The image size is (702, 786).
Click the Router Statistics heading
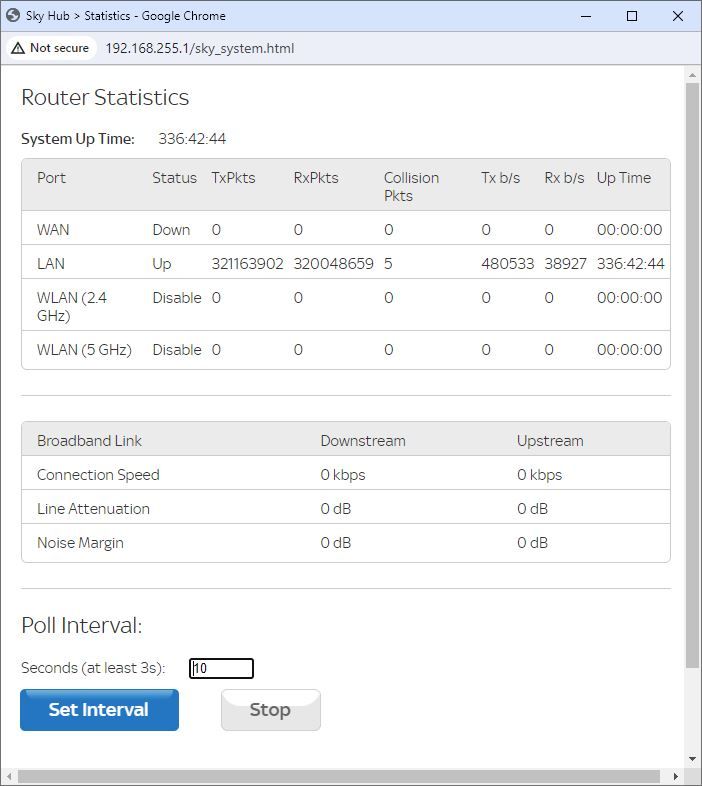105,97
